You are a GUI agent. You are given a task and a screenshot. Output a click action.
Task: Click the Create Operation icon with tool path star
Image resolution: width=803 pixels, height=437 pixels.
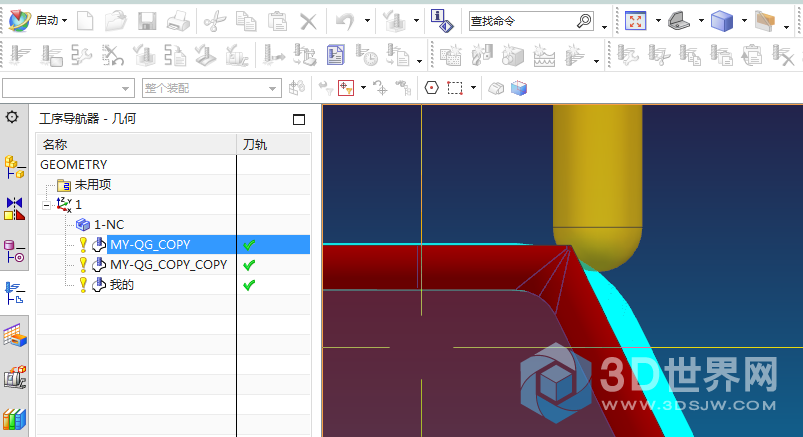[x=575, y=55]
